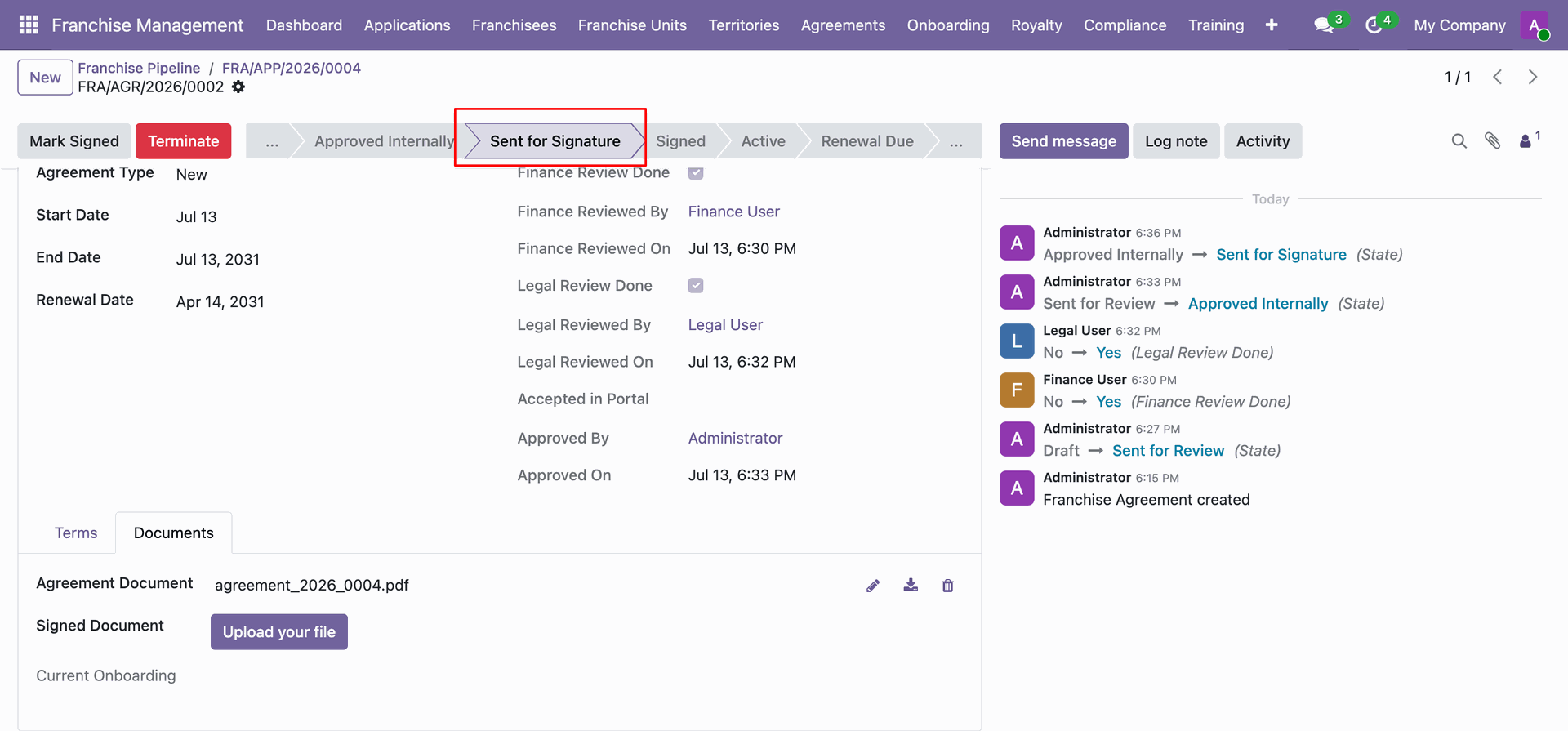The image size is (1568, 731).
Task: Open My Company switcher
Action: pyautogui.click(x=1459, y=25)
